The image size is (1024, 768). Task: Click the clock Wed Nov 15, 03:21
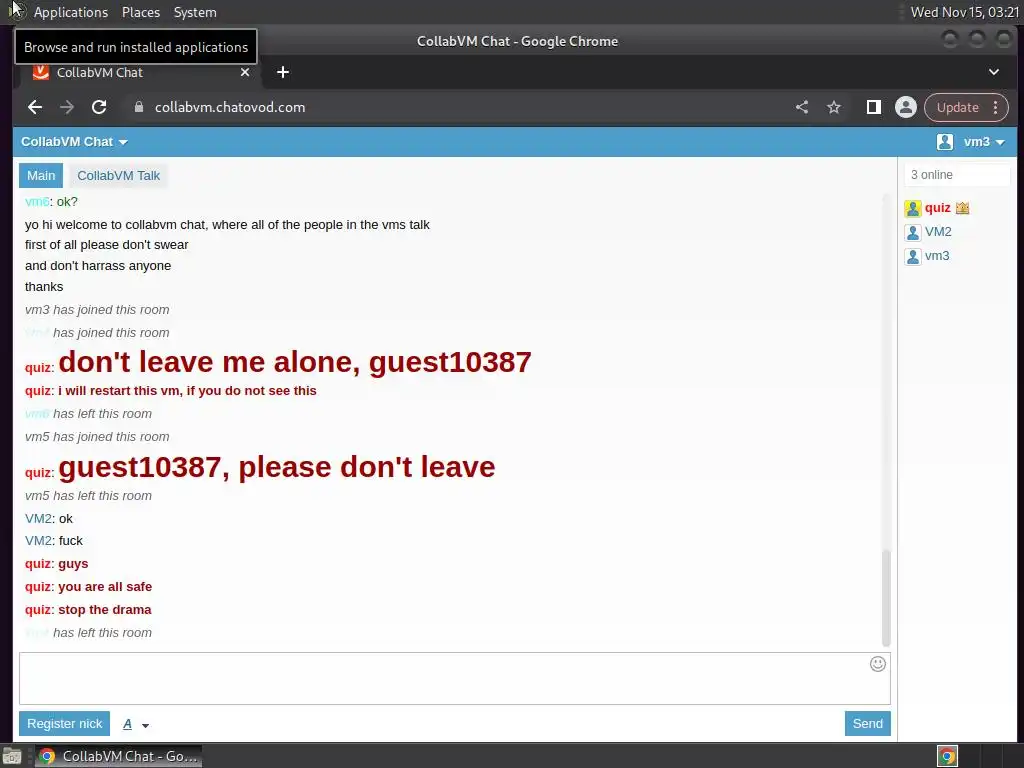(x=965, y=12)
